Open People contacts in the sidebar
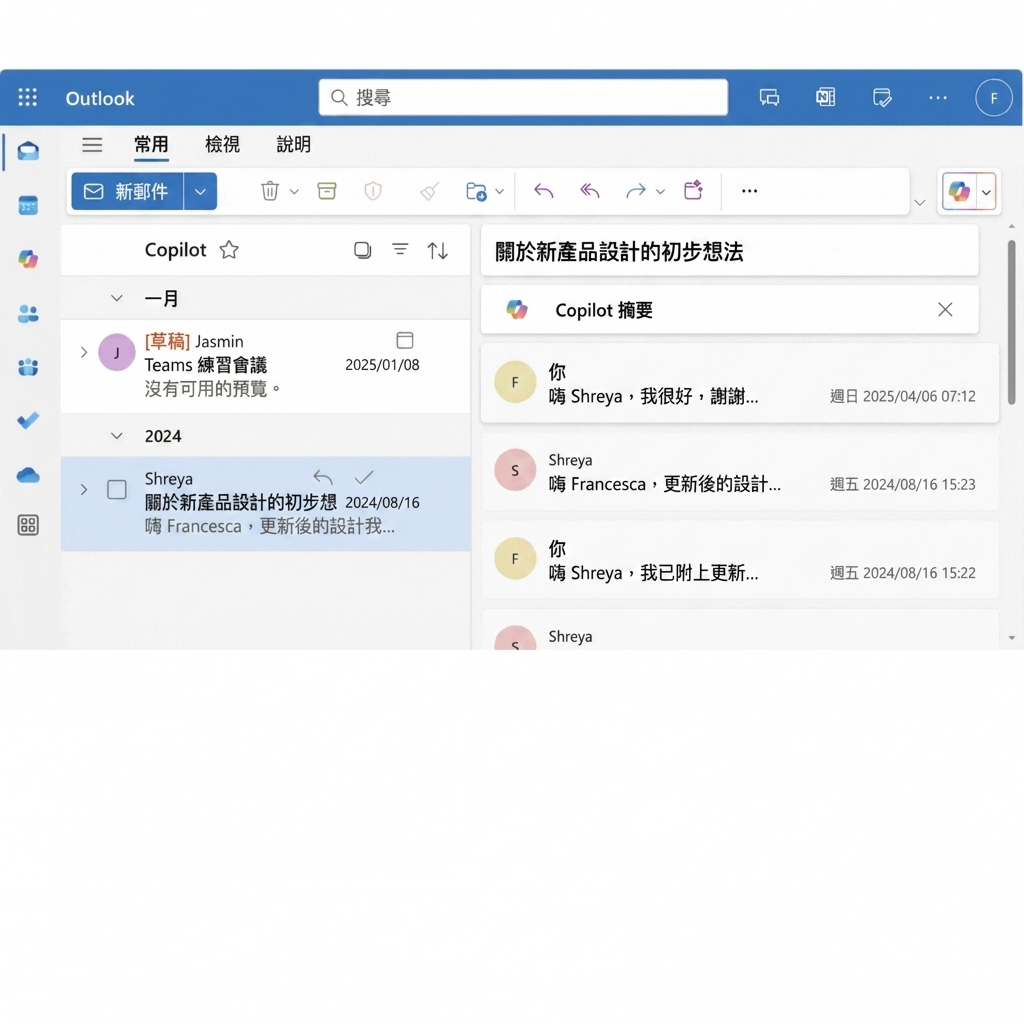Viewport: 1024px width, 1024px height. click(28, 313)
